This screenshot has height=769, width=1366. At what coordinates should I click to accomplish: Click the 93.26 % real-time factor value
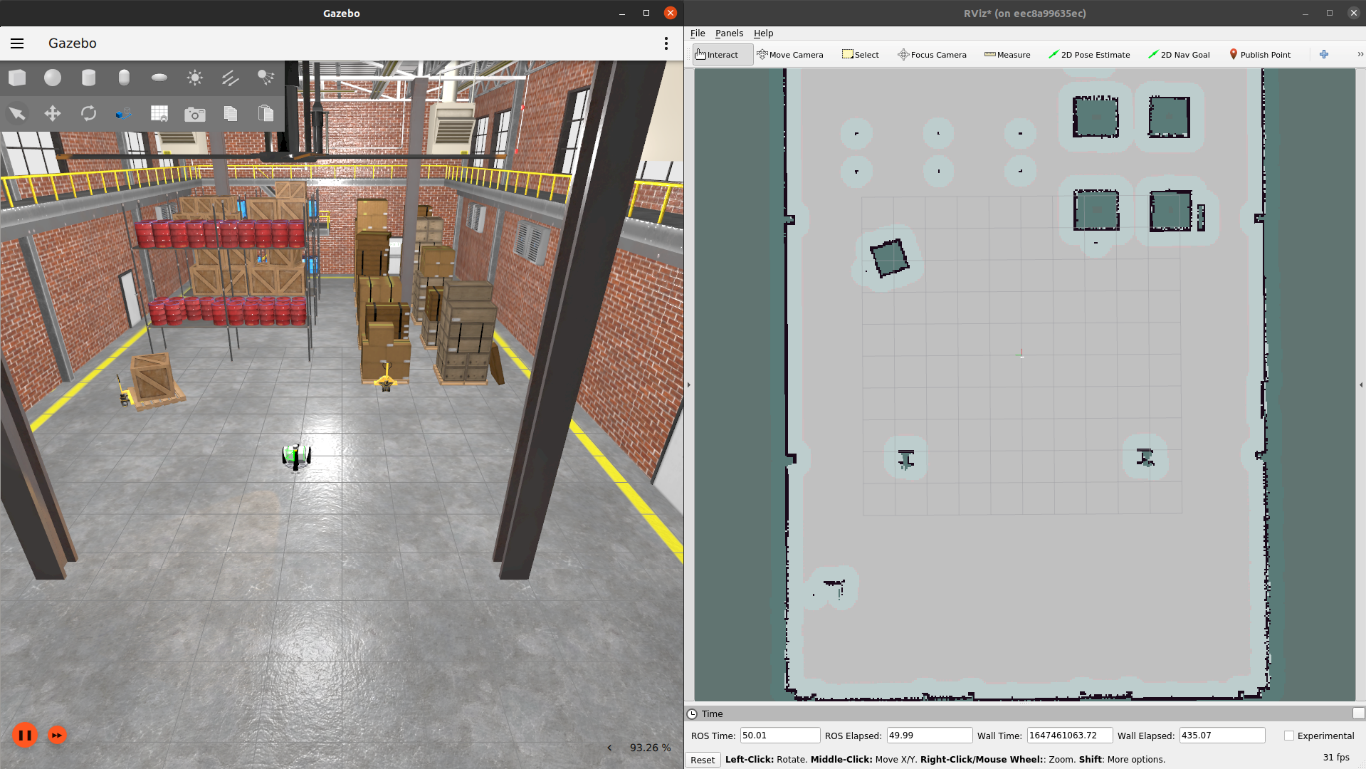tap(650, 748)
